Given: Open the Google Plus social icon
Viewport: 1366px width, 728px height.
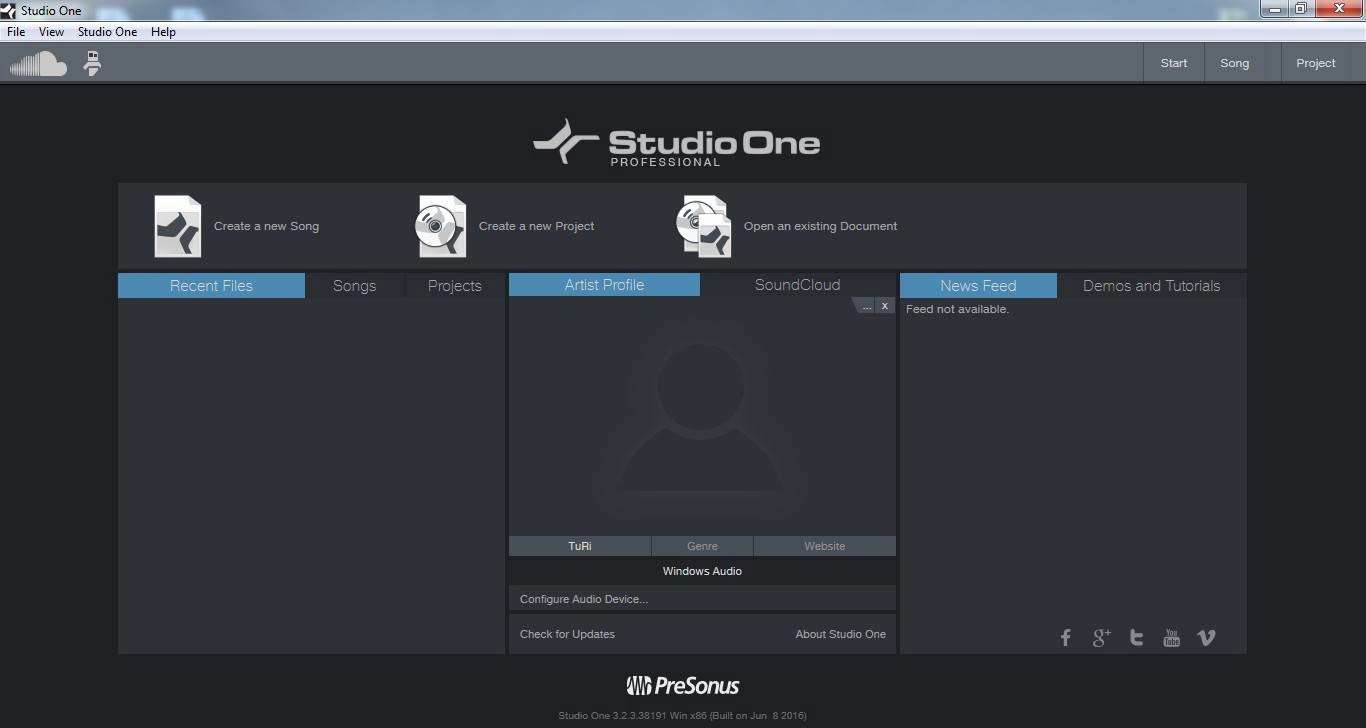Looking at the screenshot, I should tap(1101, 638).
